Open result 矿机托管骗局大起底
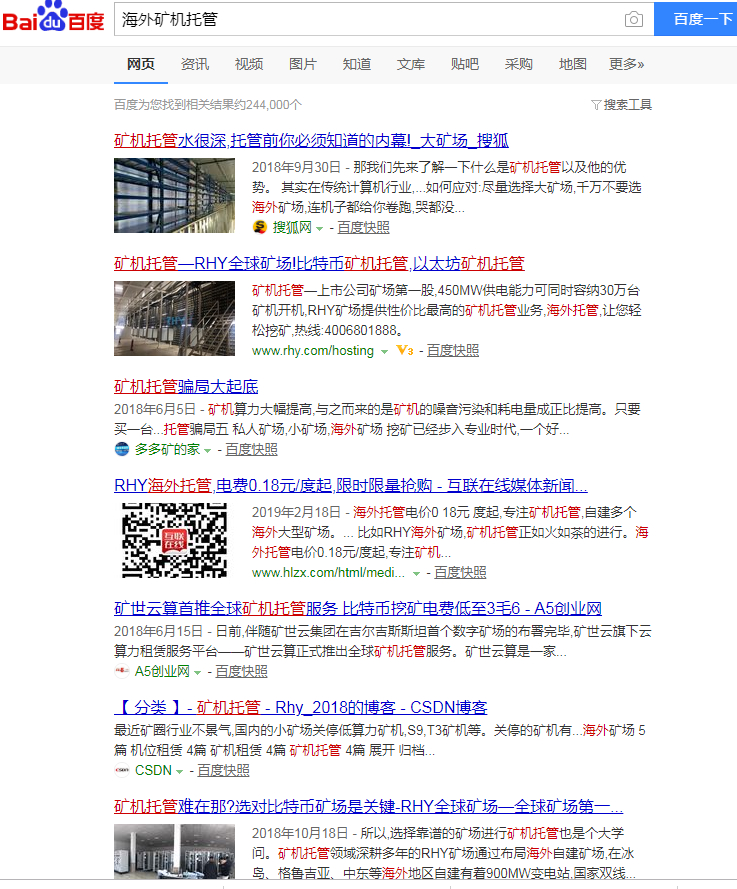 coord(186,387)
